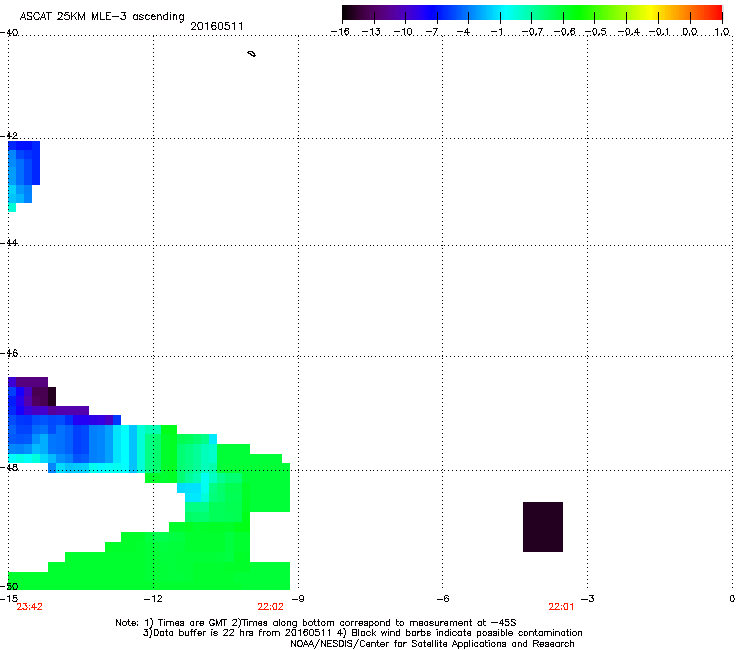Click the longitude label -12
Screen dimensions: 740x650
coord(153,599)
